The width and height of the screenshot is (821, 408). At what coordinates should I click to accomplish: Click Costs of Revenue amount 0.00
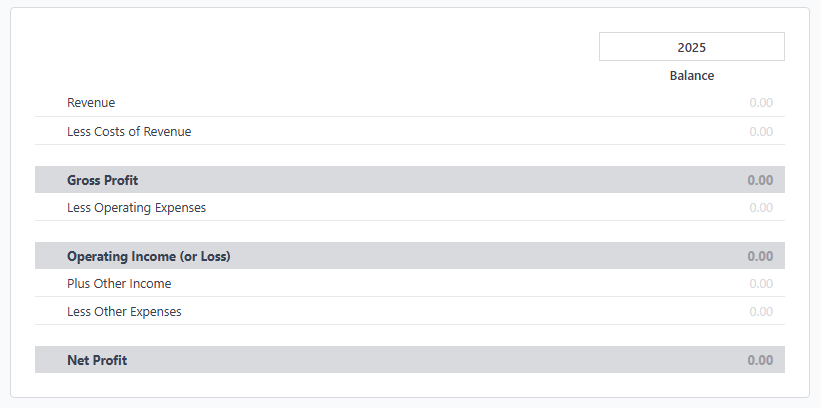point(761,131)
